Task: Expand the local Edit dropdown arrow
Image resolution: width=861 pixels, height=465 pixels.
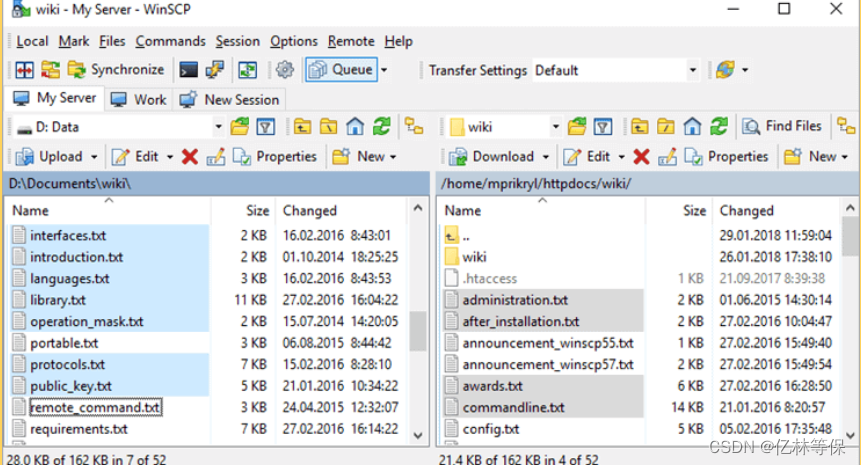Action: click(x=170, y=157)
